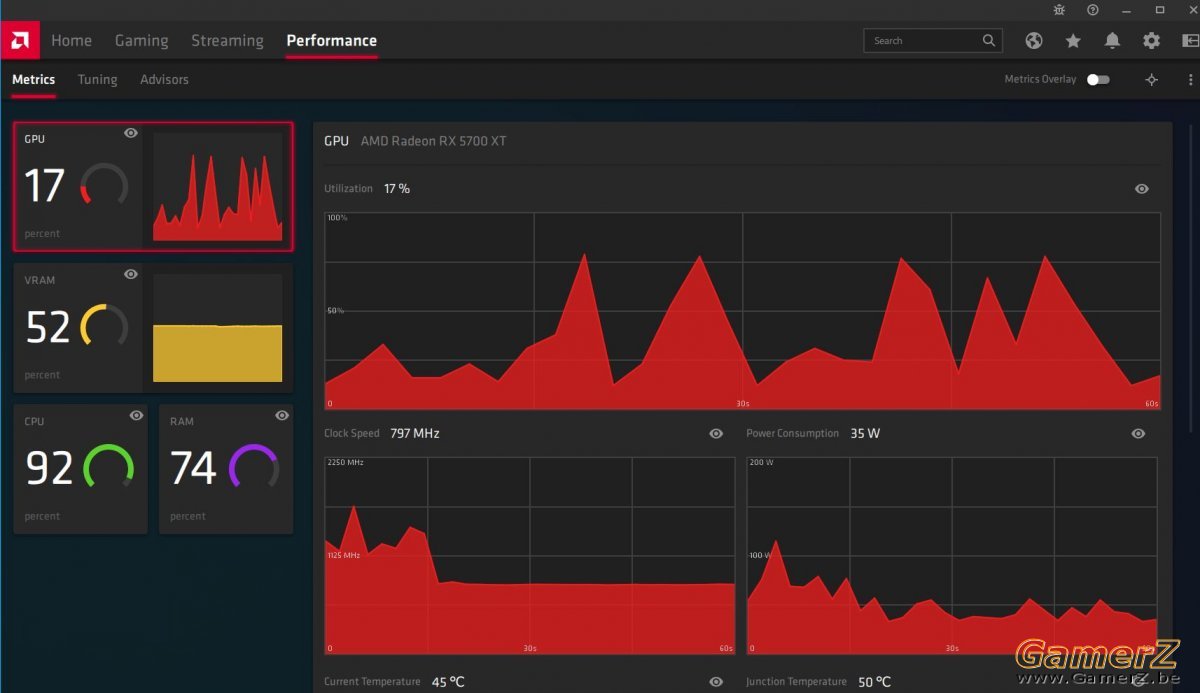
Task: Select the Performance tab
Action: point(331,41)
